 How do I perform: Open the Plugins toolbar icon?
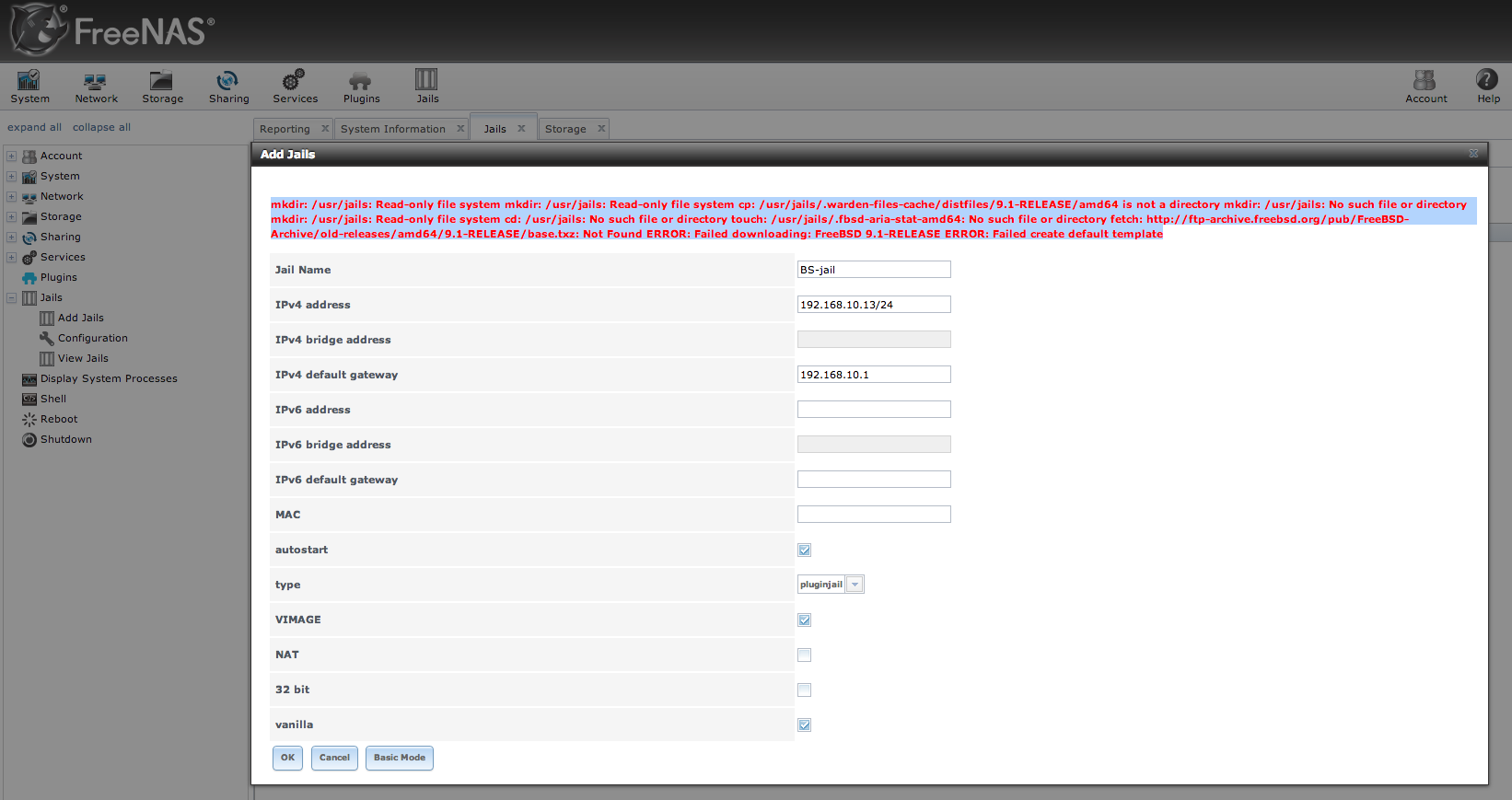point(361,87)
